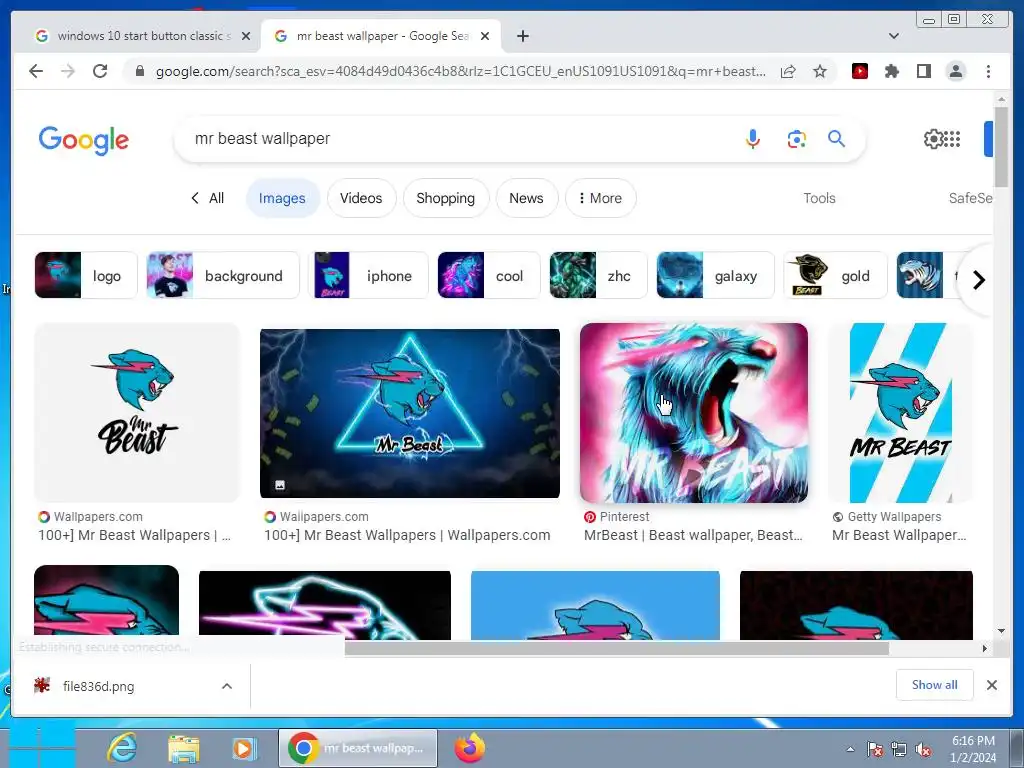Submit search using the magnifier icon

click(x=837, y=138)
